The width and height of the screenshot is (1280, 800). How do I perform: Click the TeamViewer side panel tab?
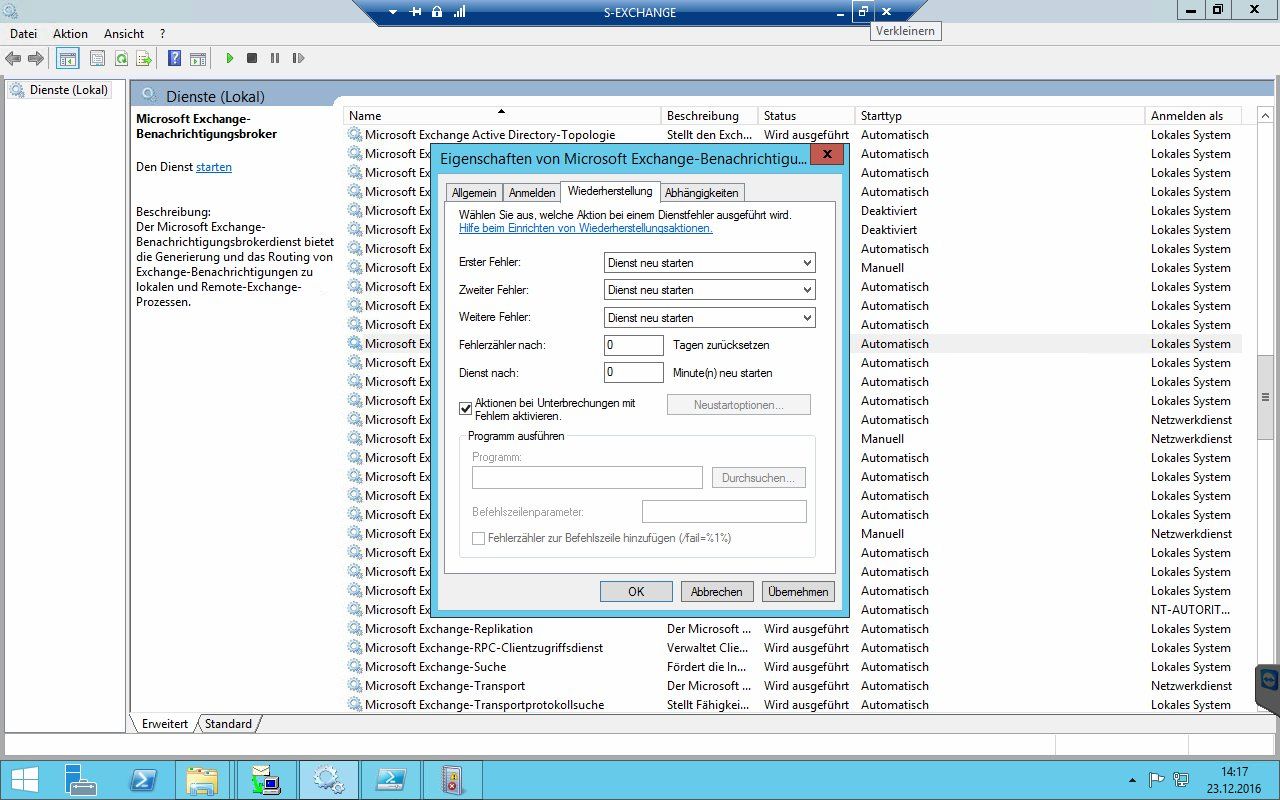click(x=1268, y=690)
